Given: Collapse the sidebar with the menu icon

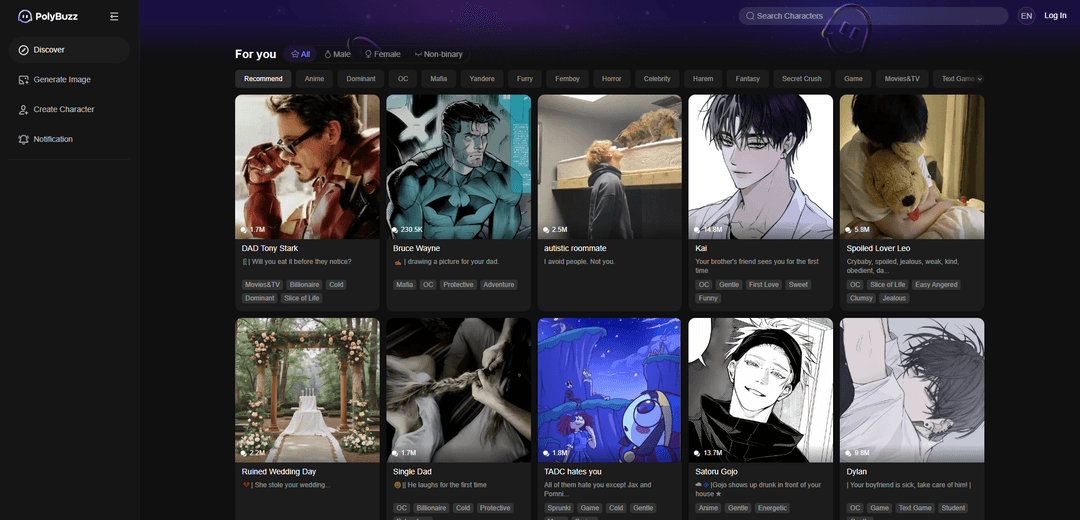Looking at the screenshot, I should point(114,16).
